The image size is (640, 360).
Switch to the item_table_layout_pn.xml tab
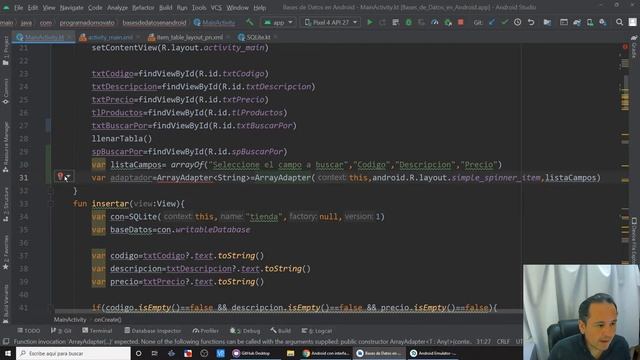point(188,37)
